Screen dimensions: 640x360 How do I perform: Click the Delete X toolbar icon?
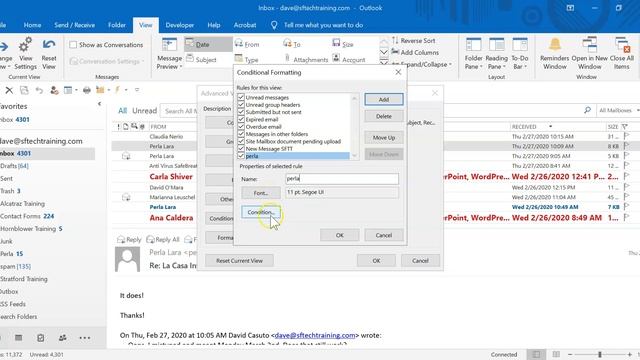tap(9, 90)
